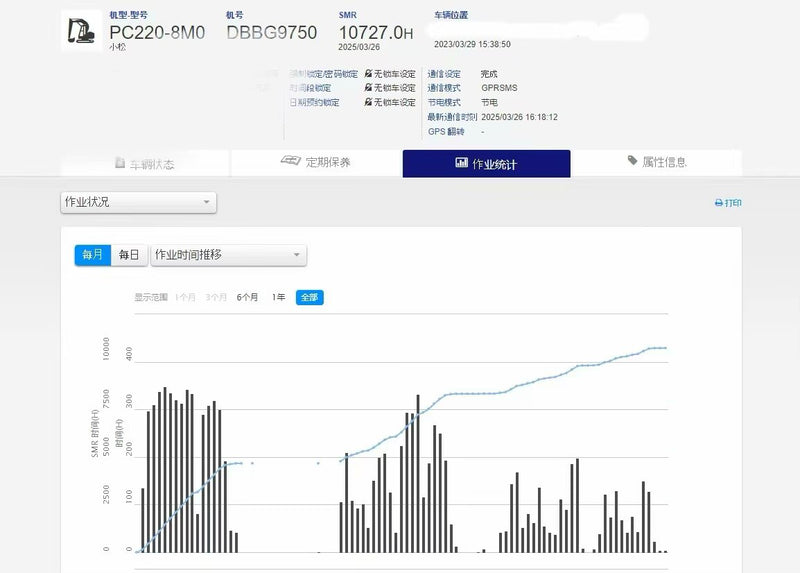Set display range to 1年
Image resolution: width=800 pixels, height=573 pixels.
coord(278,297)
